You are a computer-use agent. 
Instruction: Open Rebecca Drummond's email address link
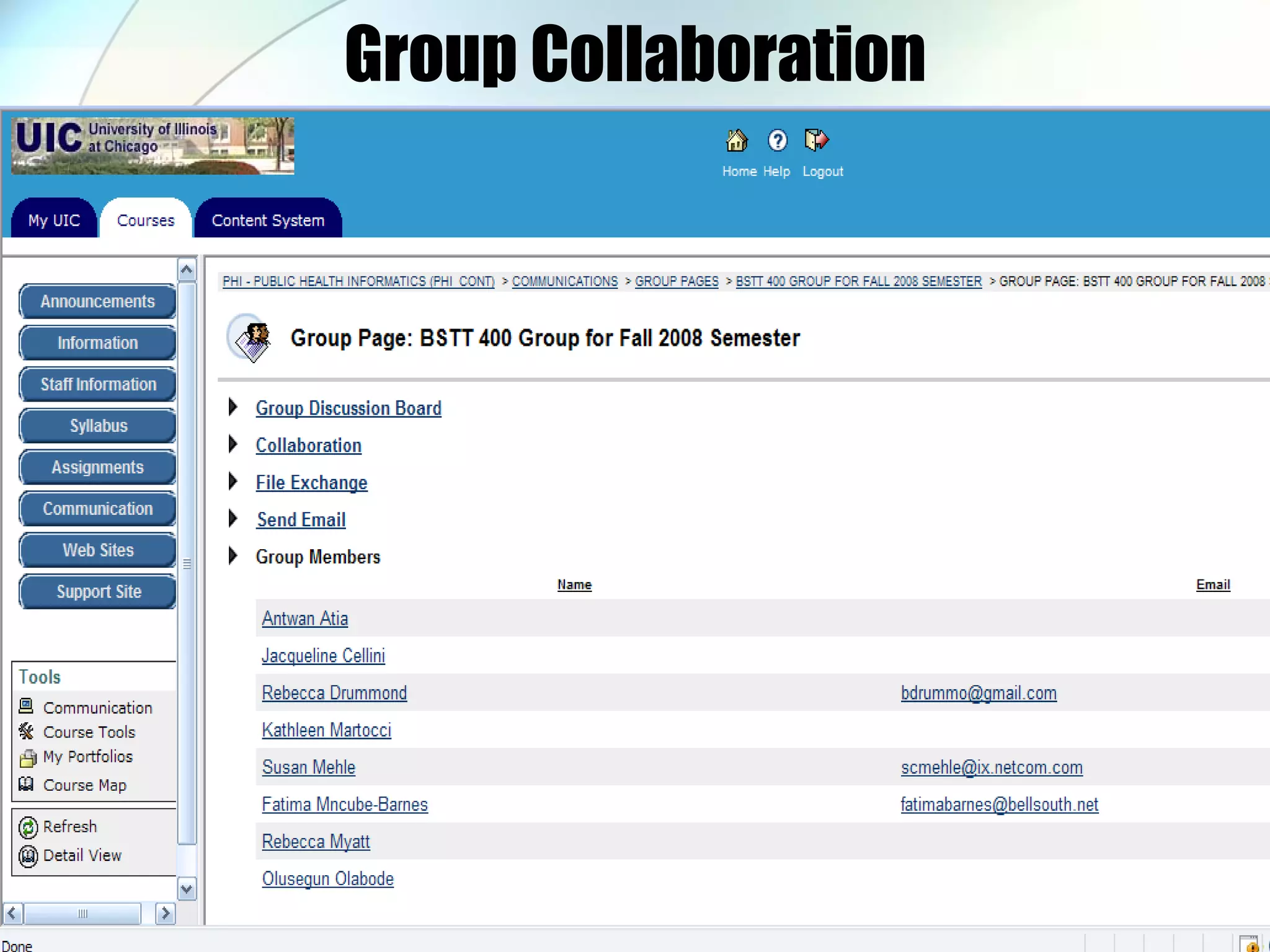click(x=979, y=693)
